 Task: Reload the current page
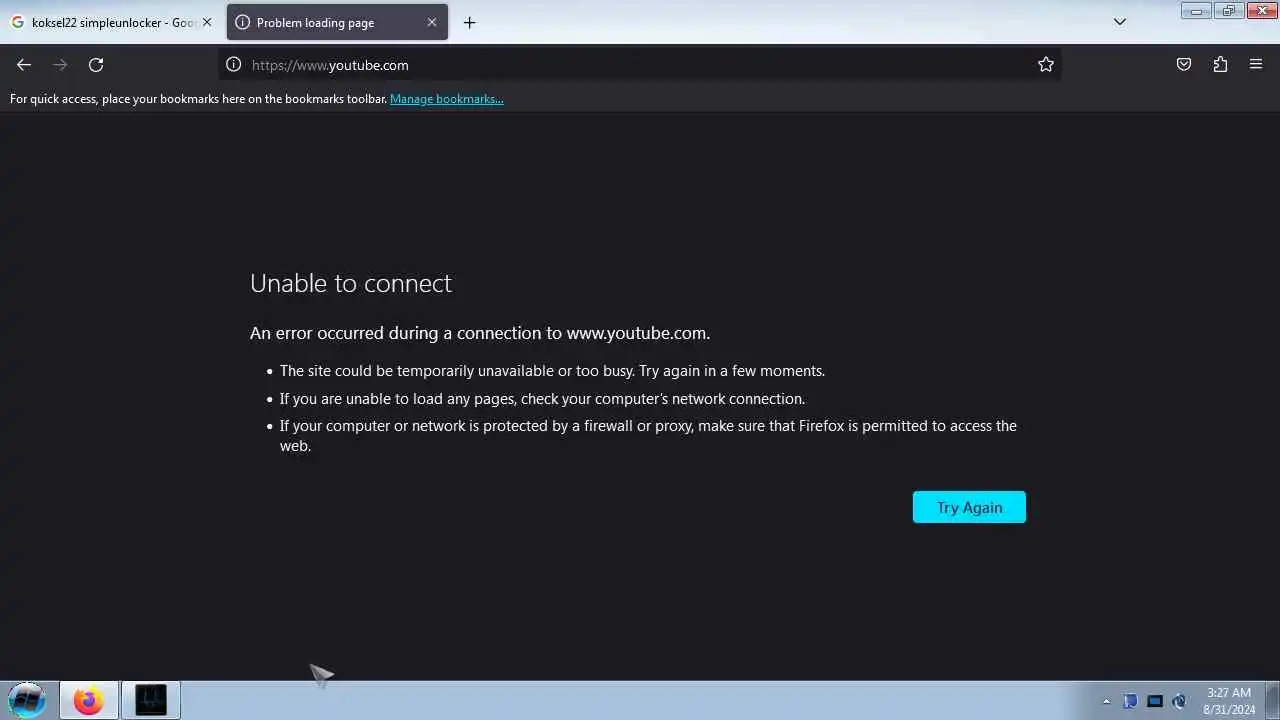[96, 65]
